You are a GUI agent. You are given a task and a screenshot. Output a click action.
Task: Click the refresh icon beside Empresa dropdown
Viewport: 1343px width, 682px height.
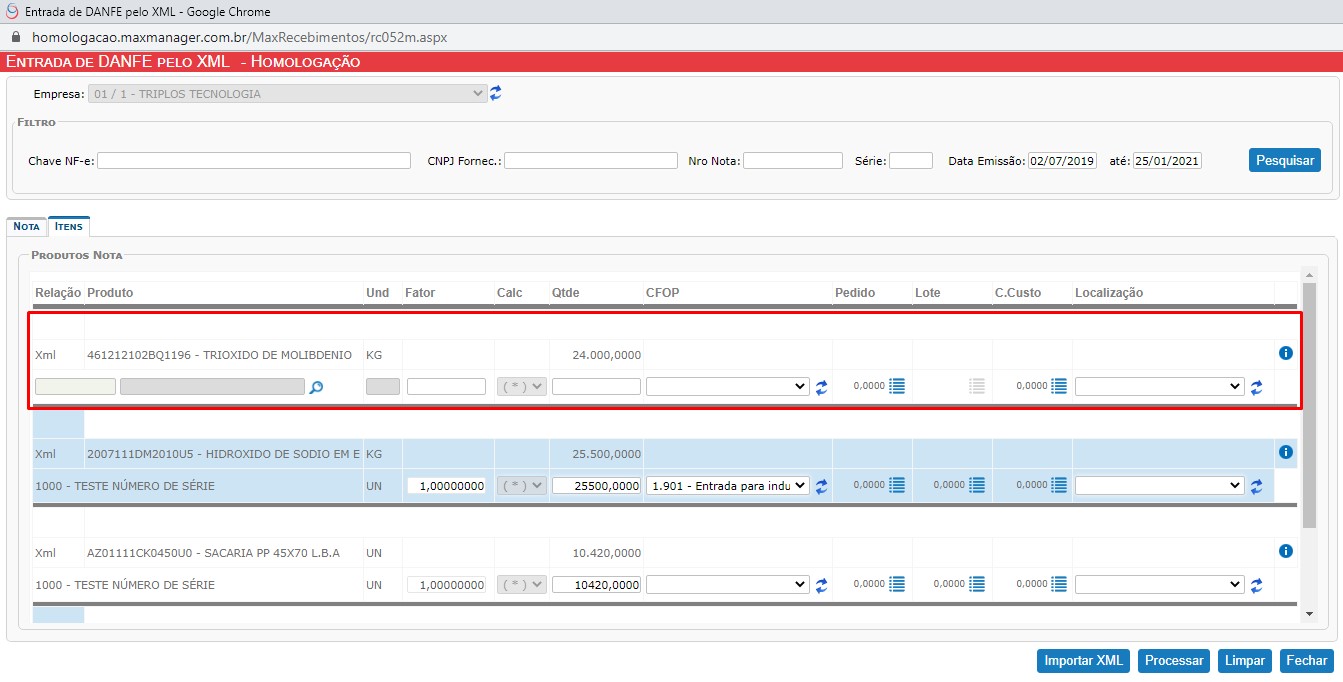click(x=496, y=93)
